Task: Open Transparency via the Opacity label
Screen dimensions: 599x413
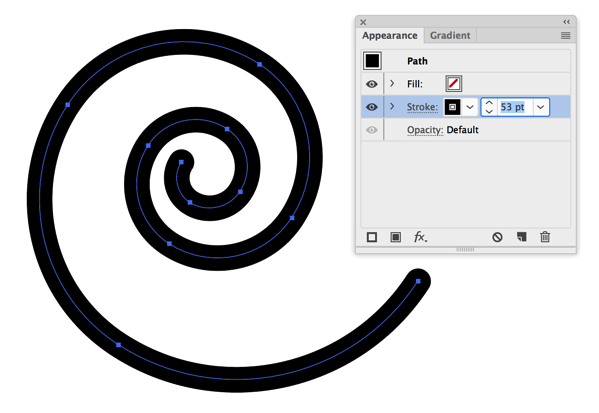Action: [425, 130]
